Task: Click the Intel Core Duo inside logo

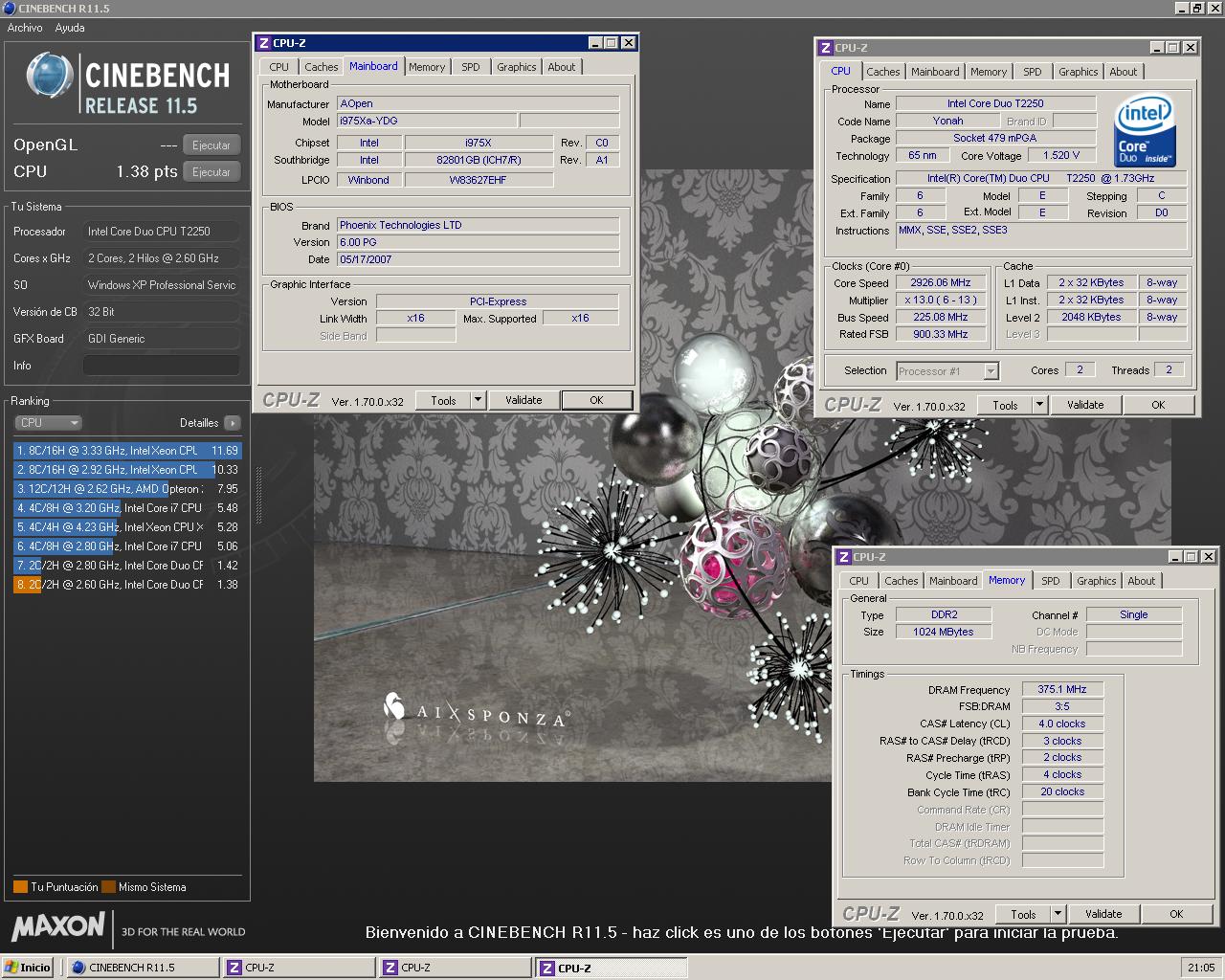Action: 1145,130
